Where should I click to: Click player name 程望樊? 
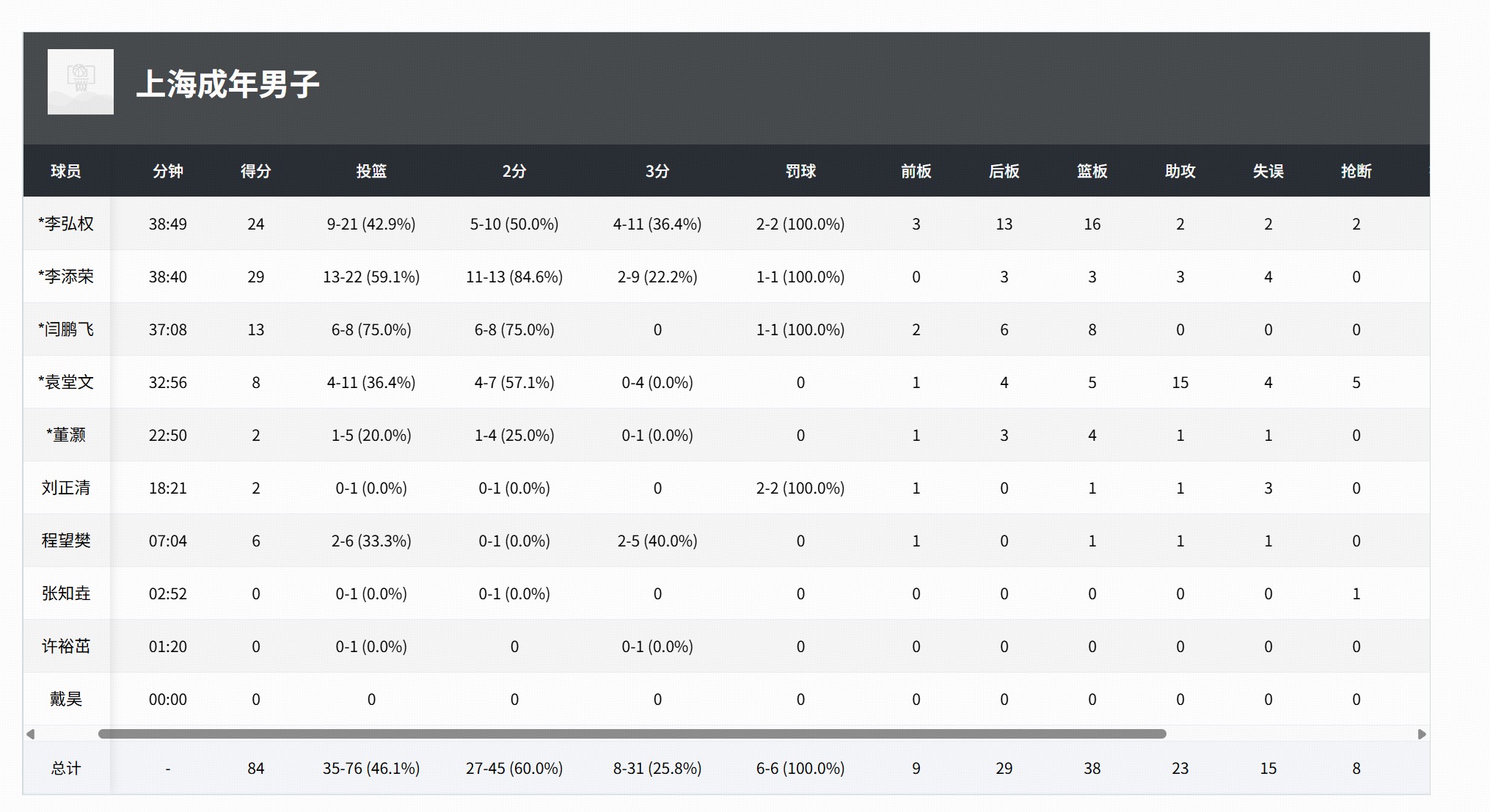66,541
